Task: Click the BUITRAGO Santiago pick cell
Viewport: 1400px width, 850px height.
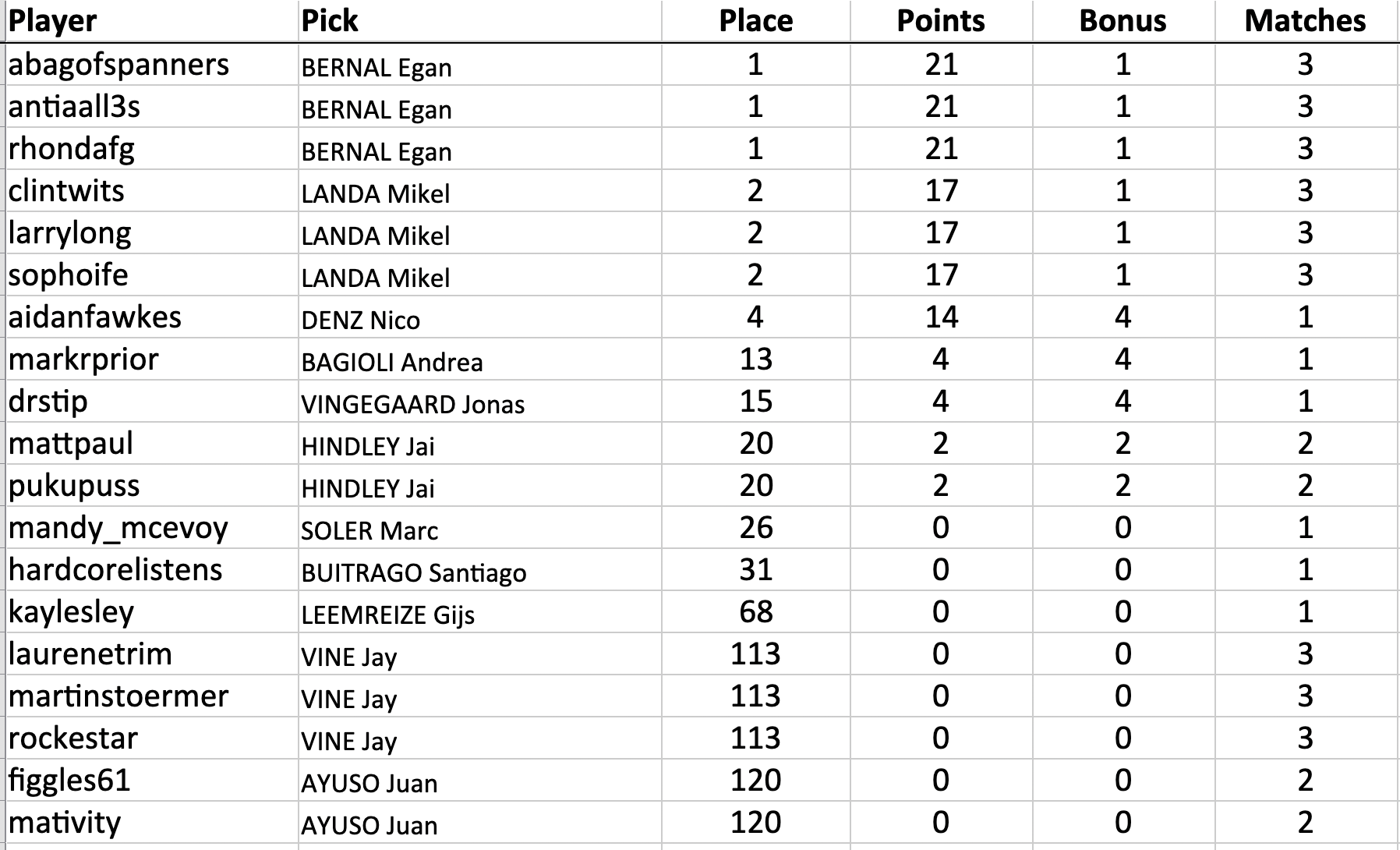Action: coord(414,572)
